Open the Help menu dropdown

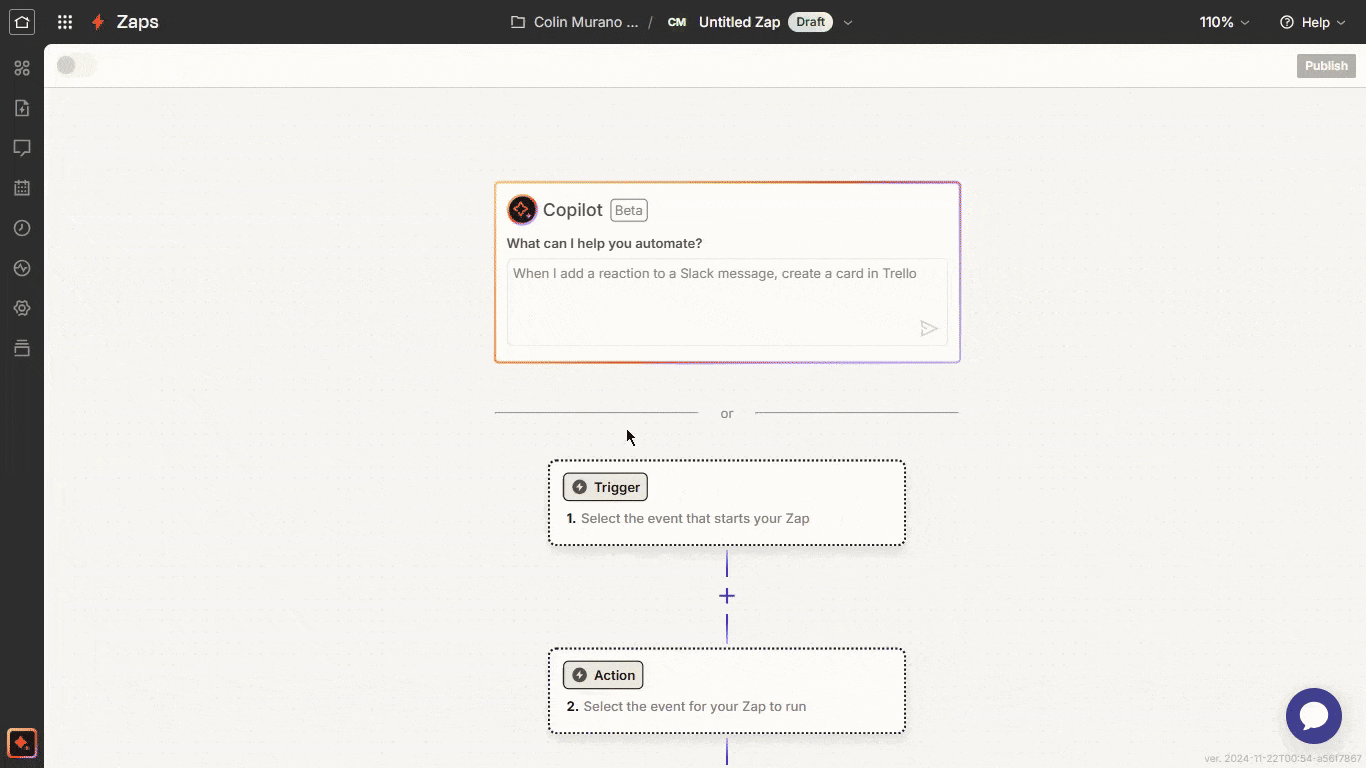pos(1313,22)
